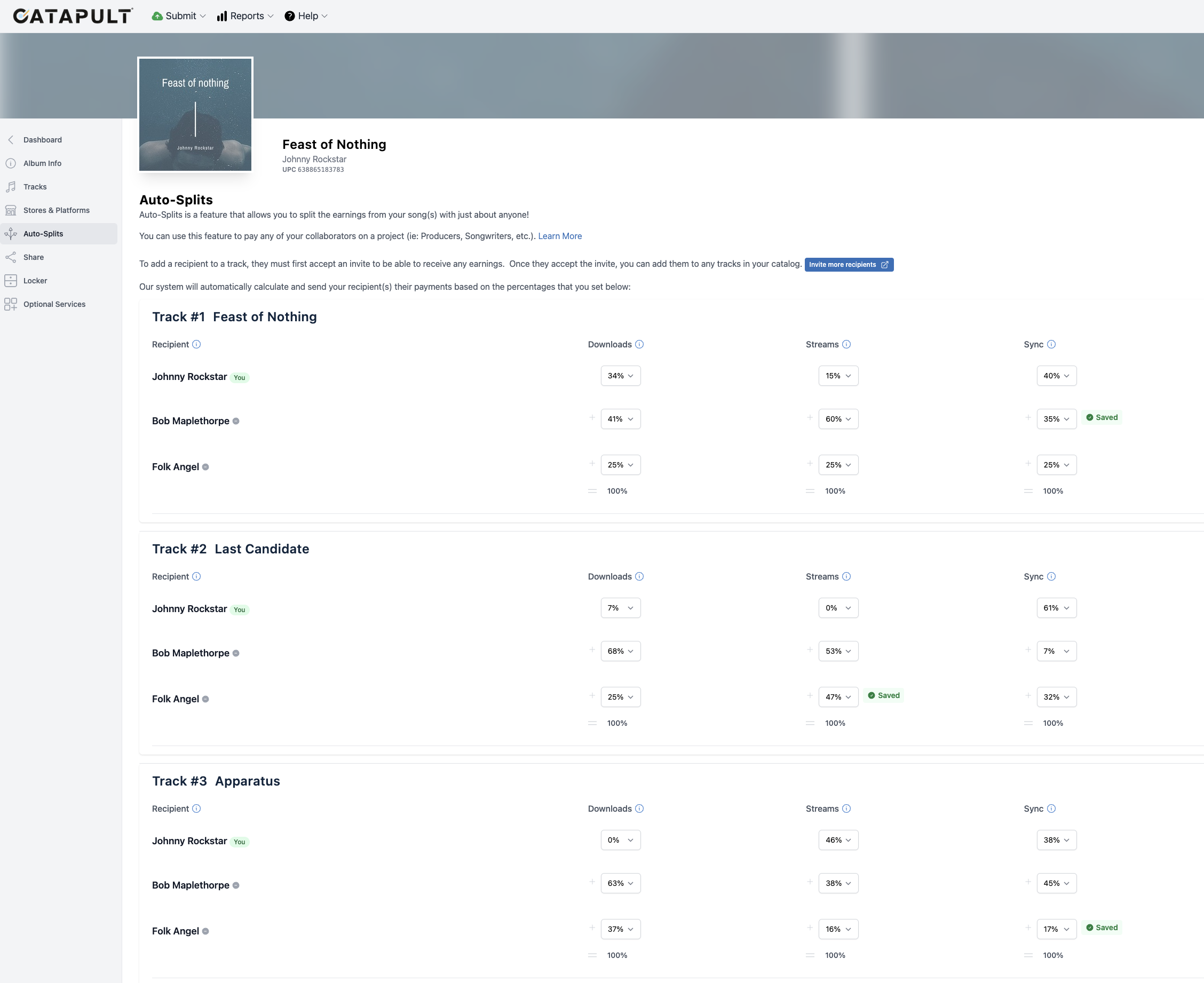Click the Feast of Nothing album title

[x=334, y=145]
